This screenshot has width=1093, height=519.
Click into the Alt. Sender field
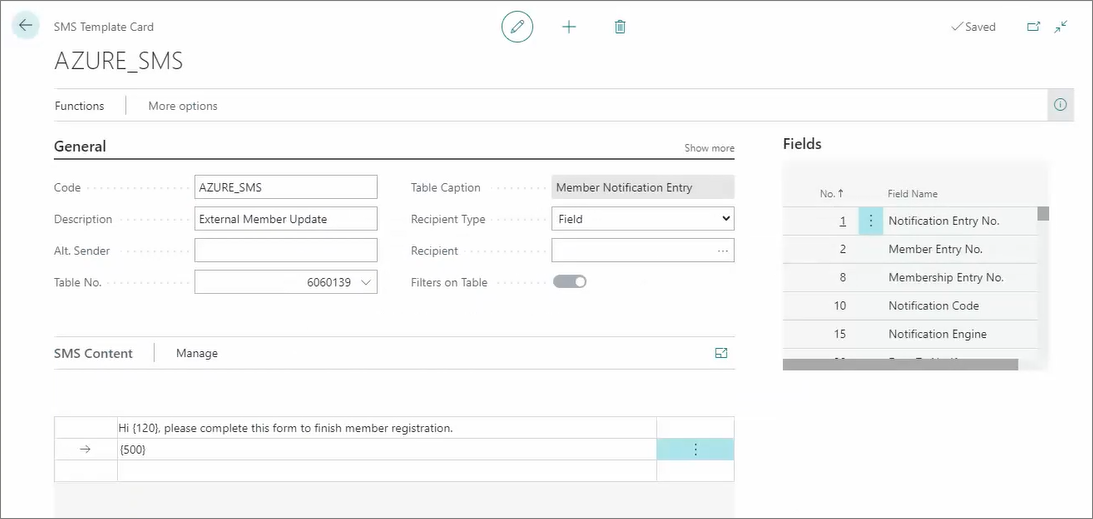point(286,250)
